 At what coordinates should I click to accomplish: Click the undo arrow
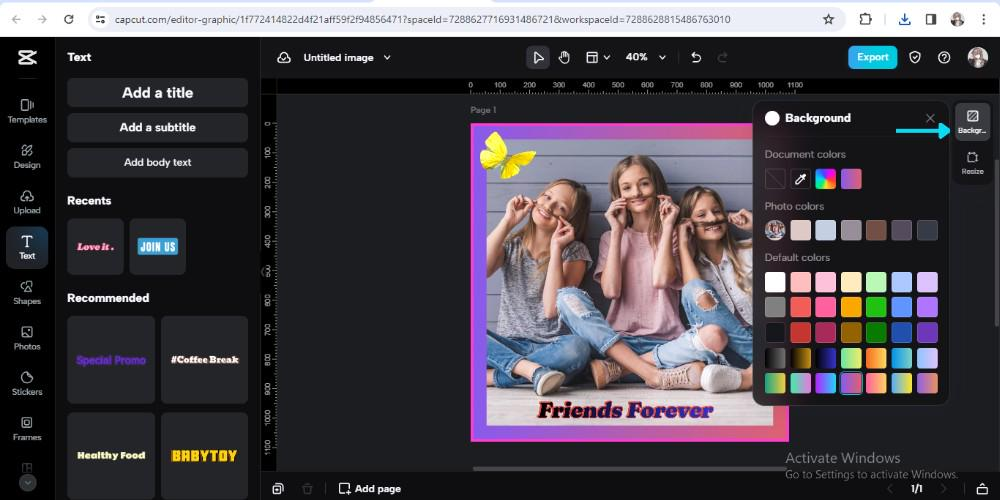(696, 57)
